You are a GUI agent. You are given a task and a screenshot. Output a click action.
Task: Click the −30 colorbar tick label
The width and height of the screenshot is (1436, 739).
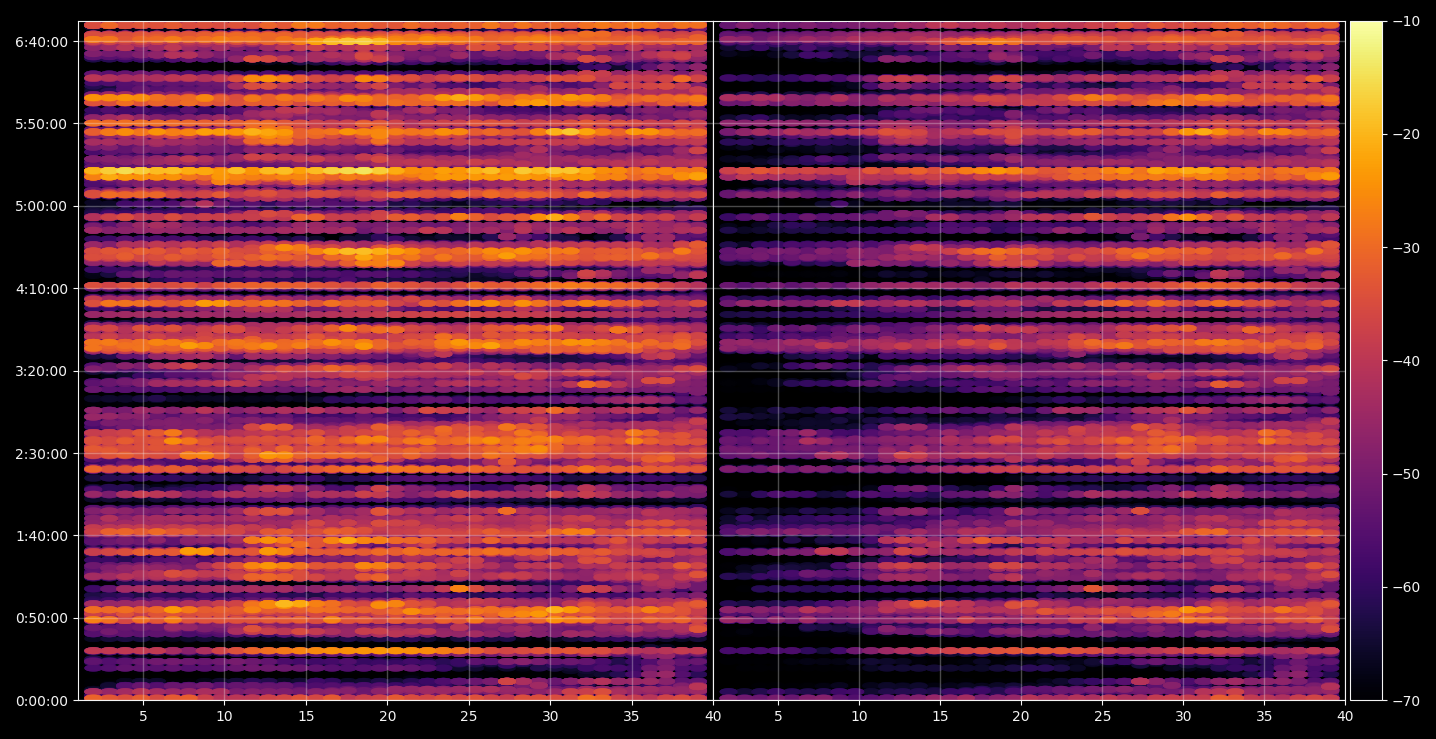click(1405, 248)
